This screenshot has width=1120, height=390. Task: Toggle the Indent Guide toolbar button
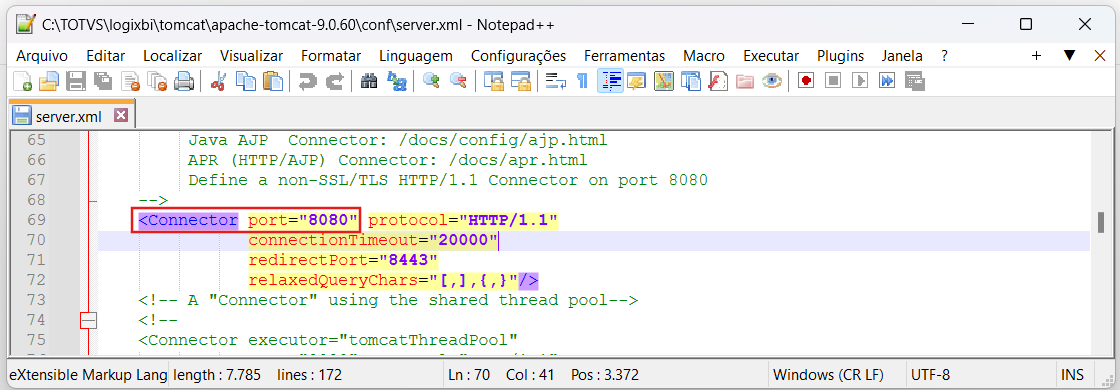coord(610,81)
